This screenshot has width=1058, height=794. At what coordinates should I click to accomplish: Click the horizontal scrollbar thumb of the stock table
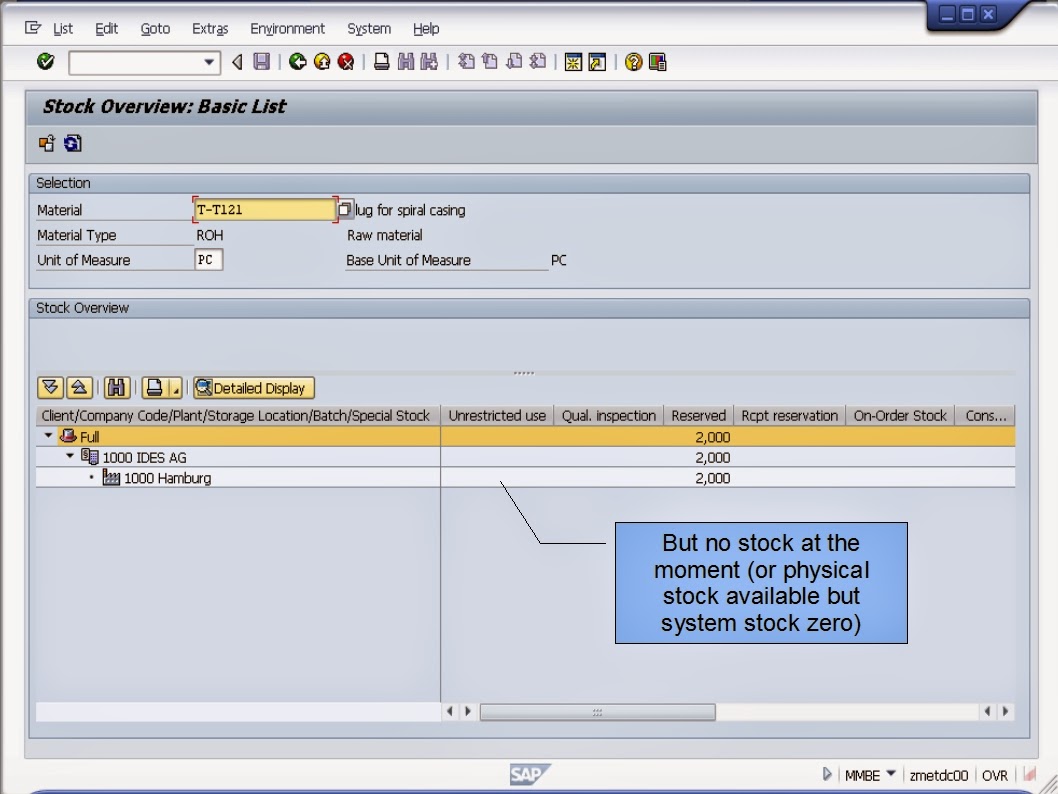[598, 712]
